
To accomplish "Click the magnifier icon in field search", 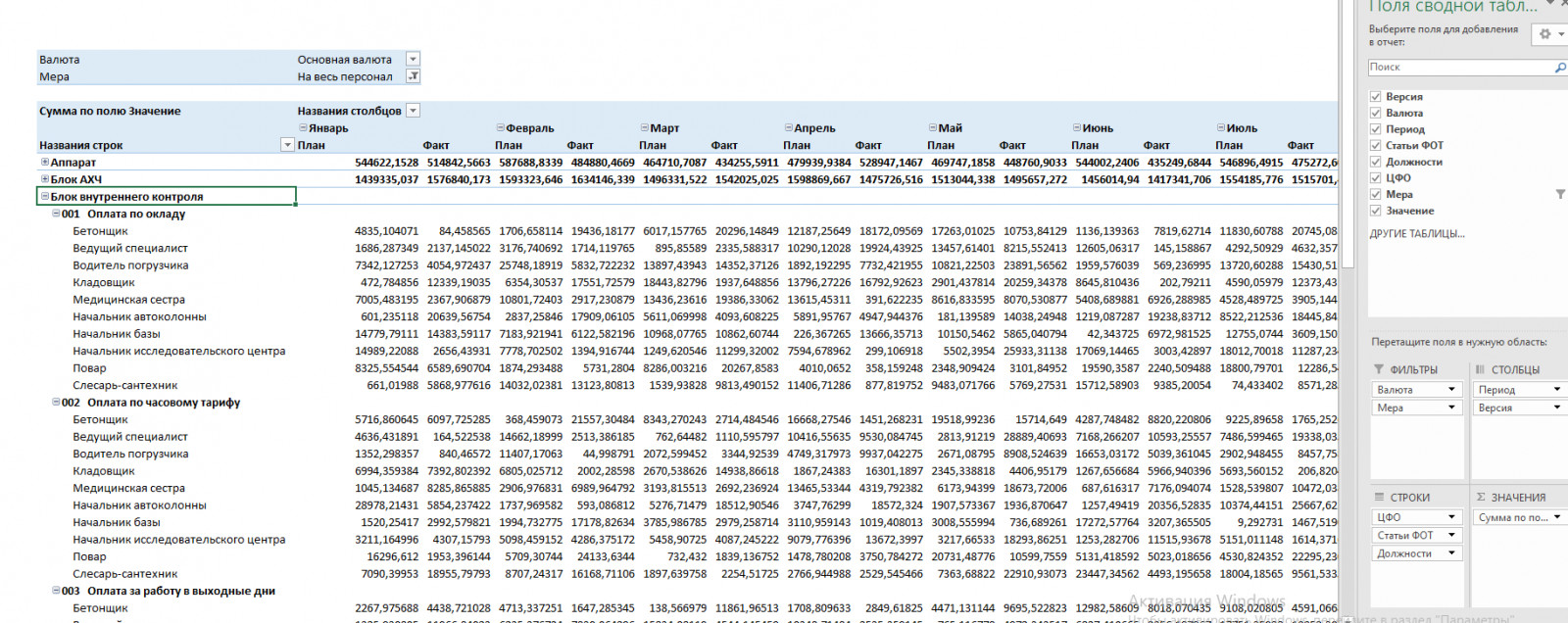I will tap(1560, 68).
